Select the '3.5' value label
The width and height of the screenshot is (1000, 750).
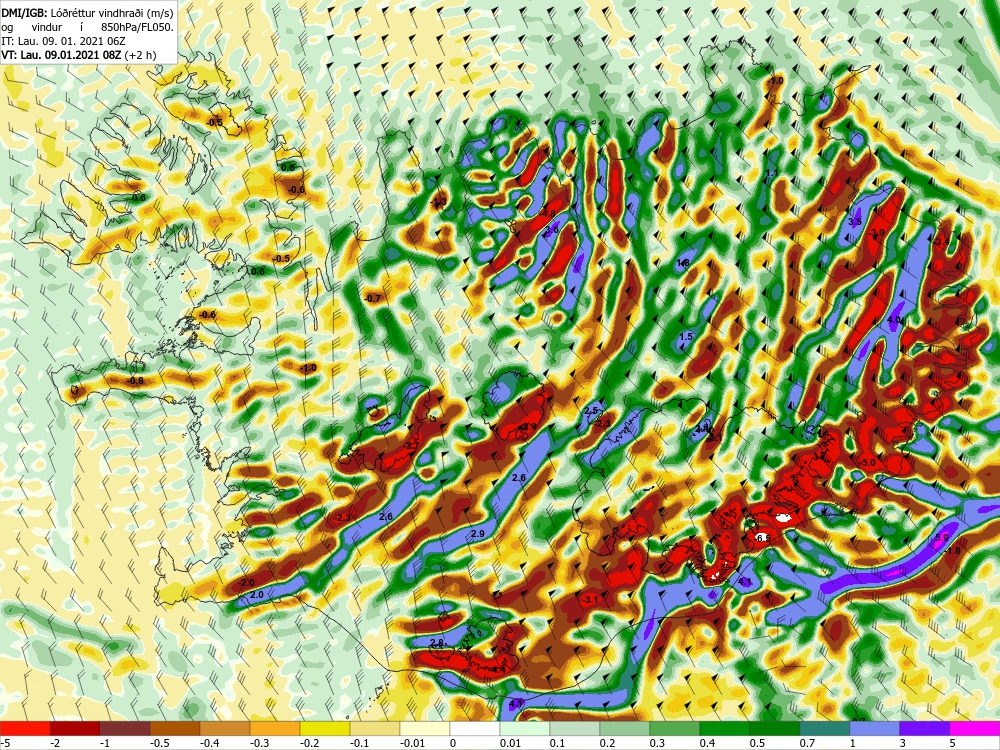point(855,221)
